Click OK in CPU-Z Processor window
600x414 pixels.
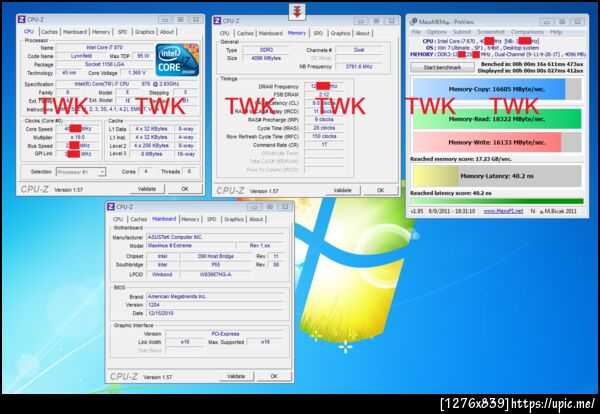[185, 189]
